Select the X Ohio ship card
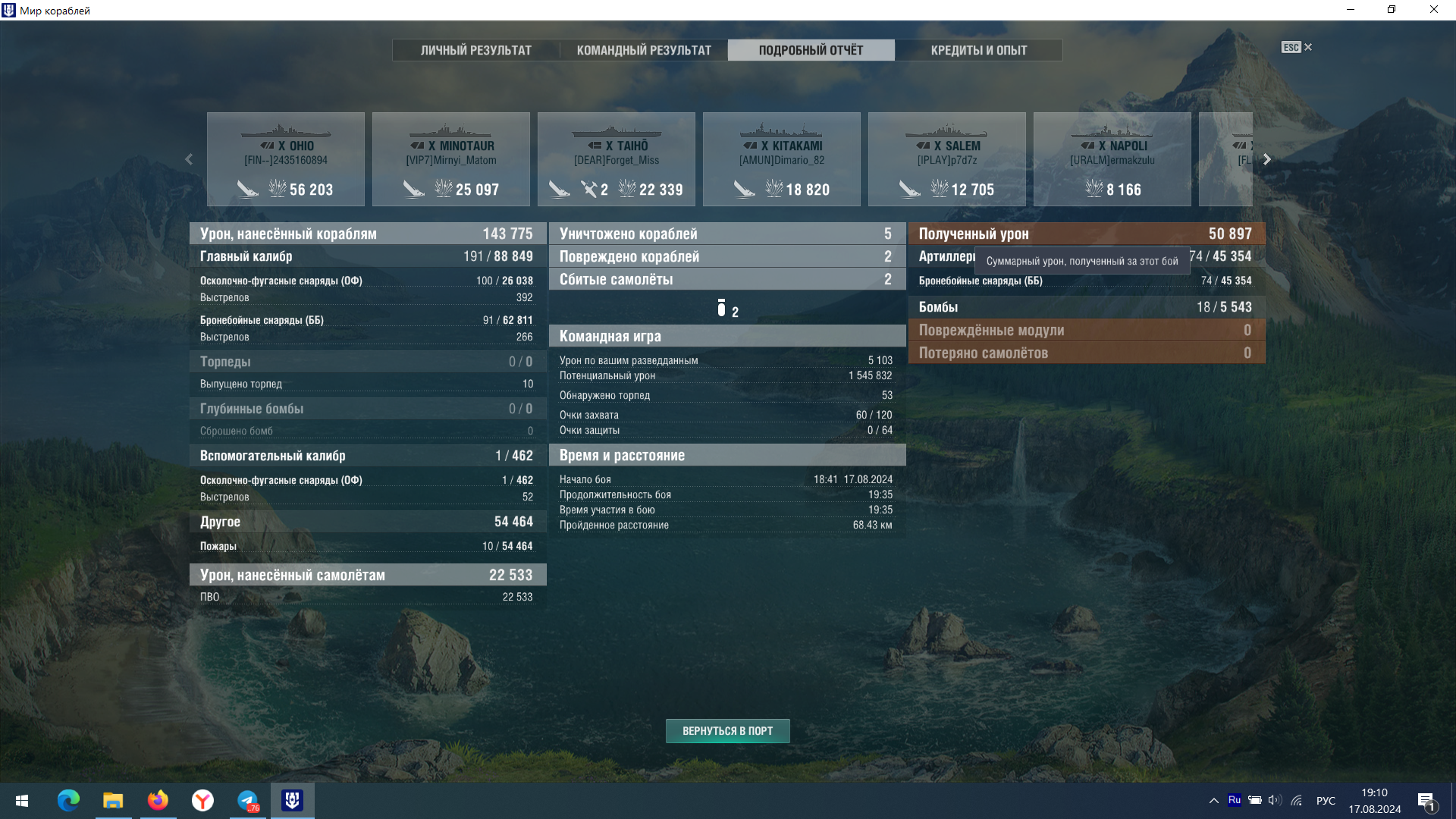 coord(286,159)
